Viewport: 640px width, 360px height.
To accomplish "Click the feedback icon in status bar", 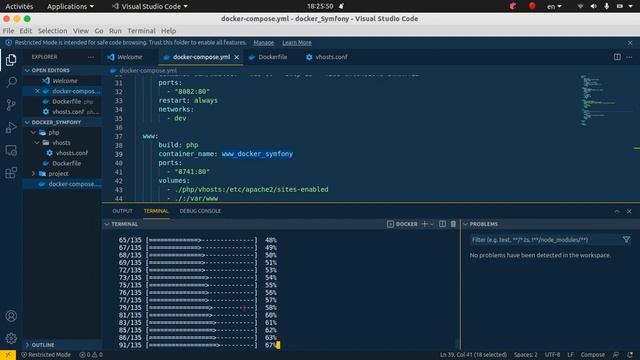I will tap(616, 355).
